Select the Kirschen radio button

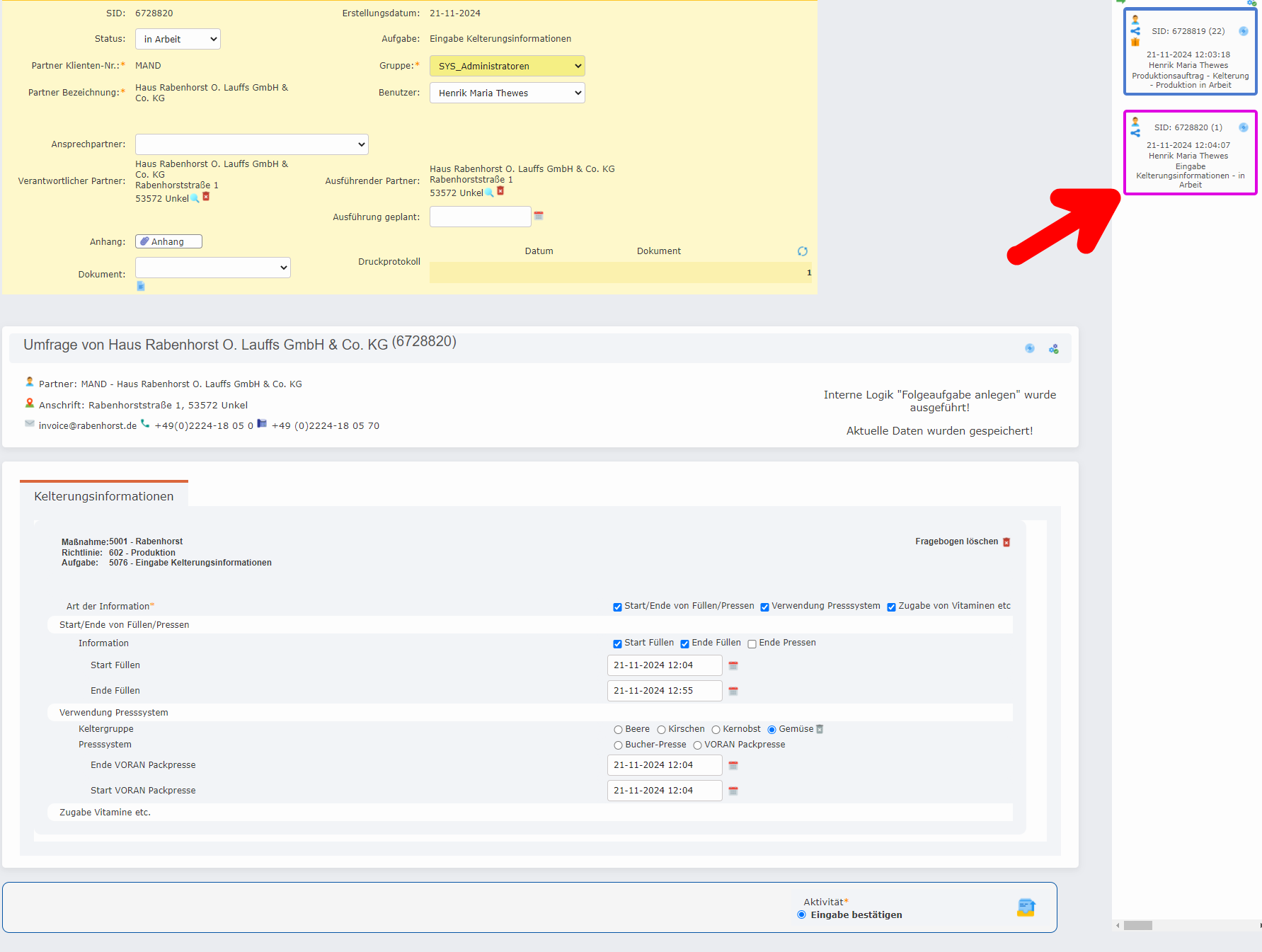tap(661, 729)
